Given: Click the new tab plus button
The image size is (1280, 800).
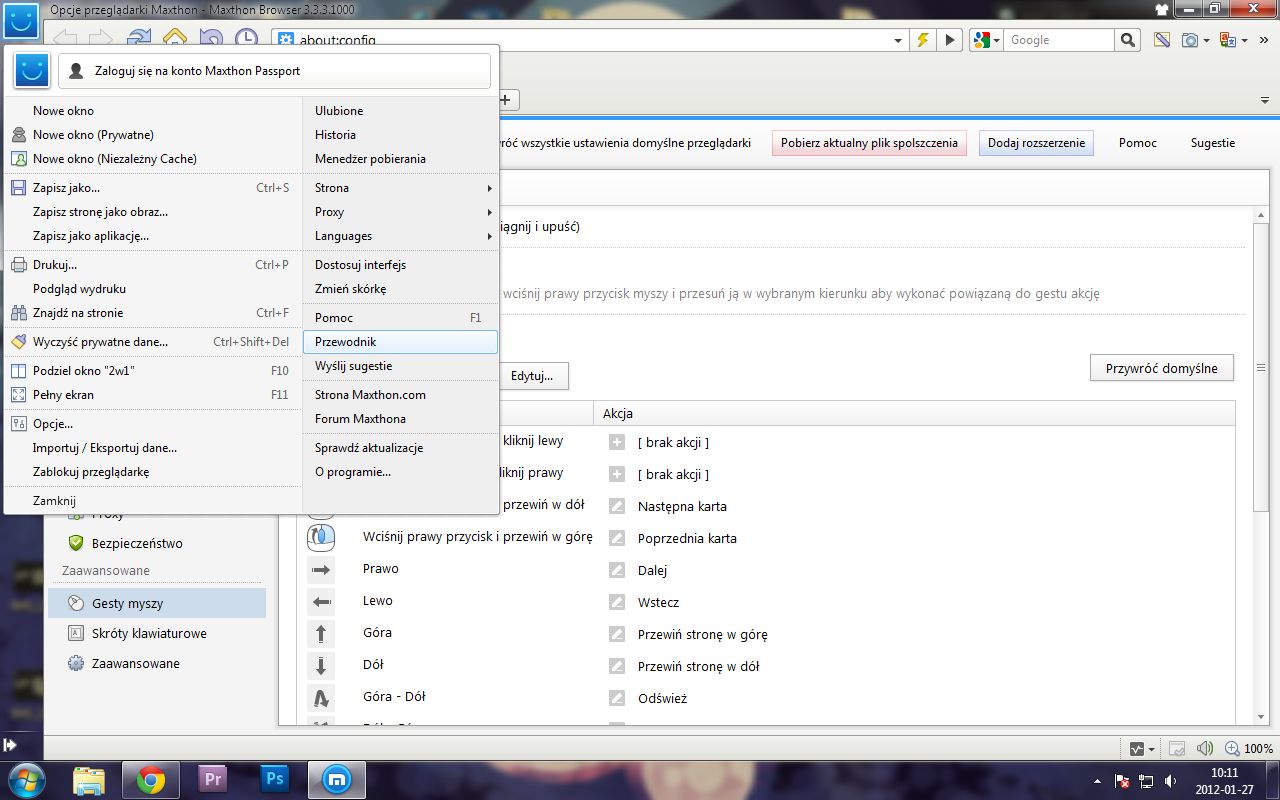Looking at the screenshot, I should tap(506, 99).
